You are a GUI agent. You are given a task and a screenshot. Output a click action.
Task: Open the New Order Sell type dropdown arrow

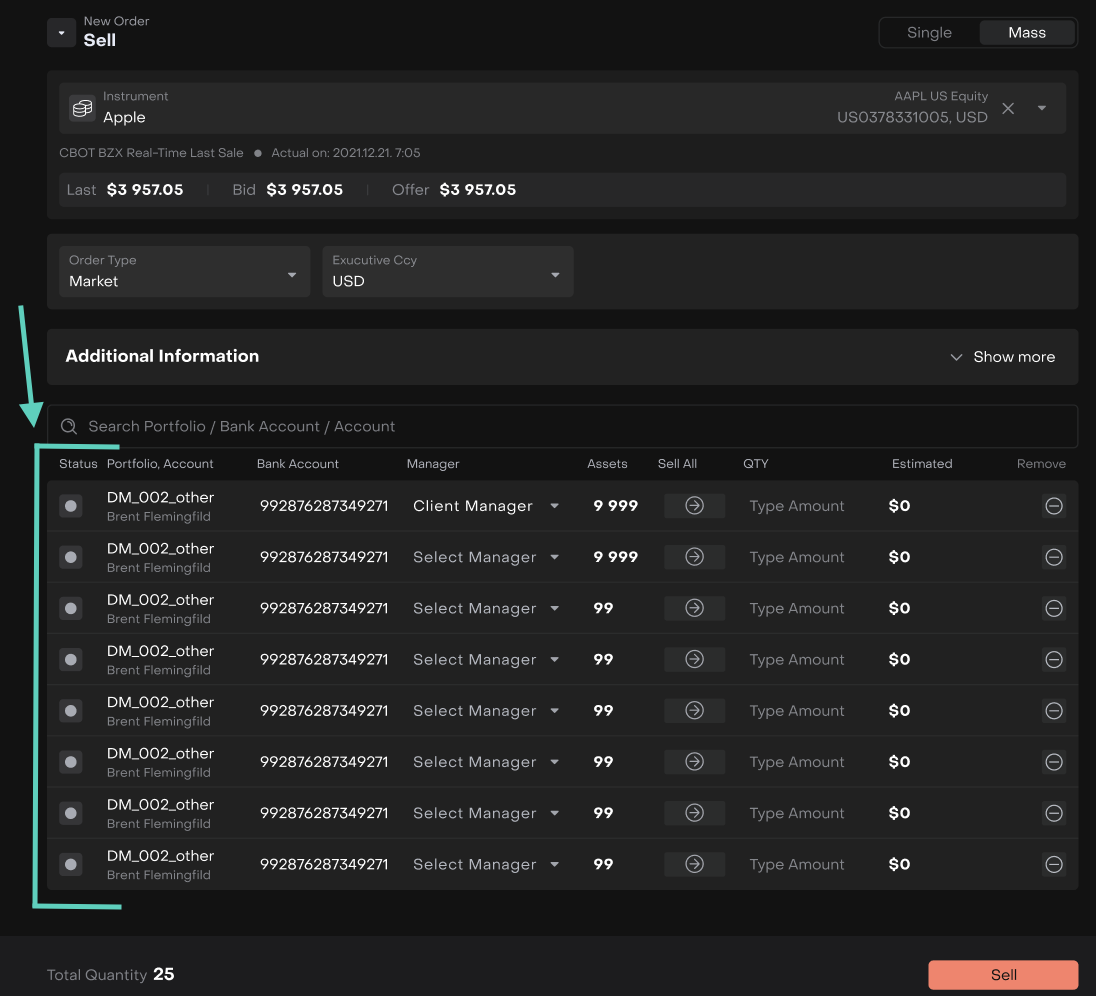(61, 33)
